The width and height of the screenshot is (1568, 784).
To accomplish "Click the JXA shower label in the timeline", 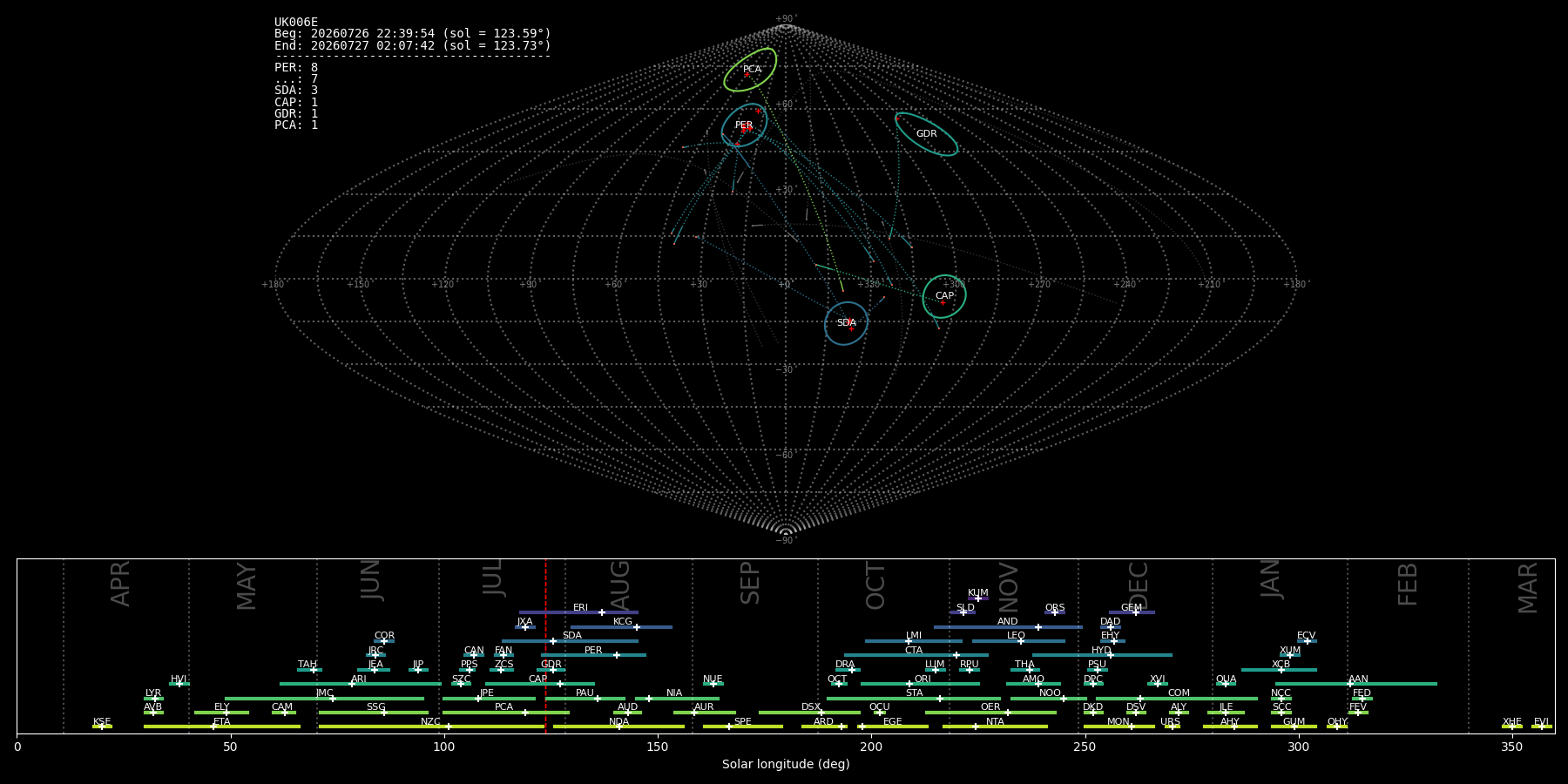I will pos(524,622).
